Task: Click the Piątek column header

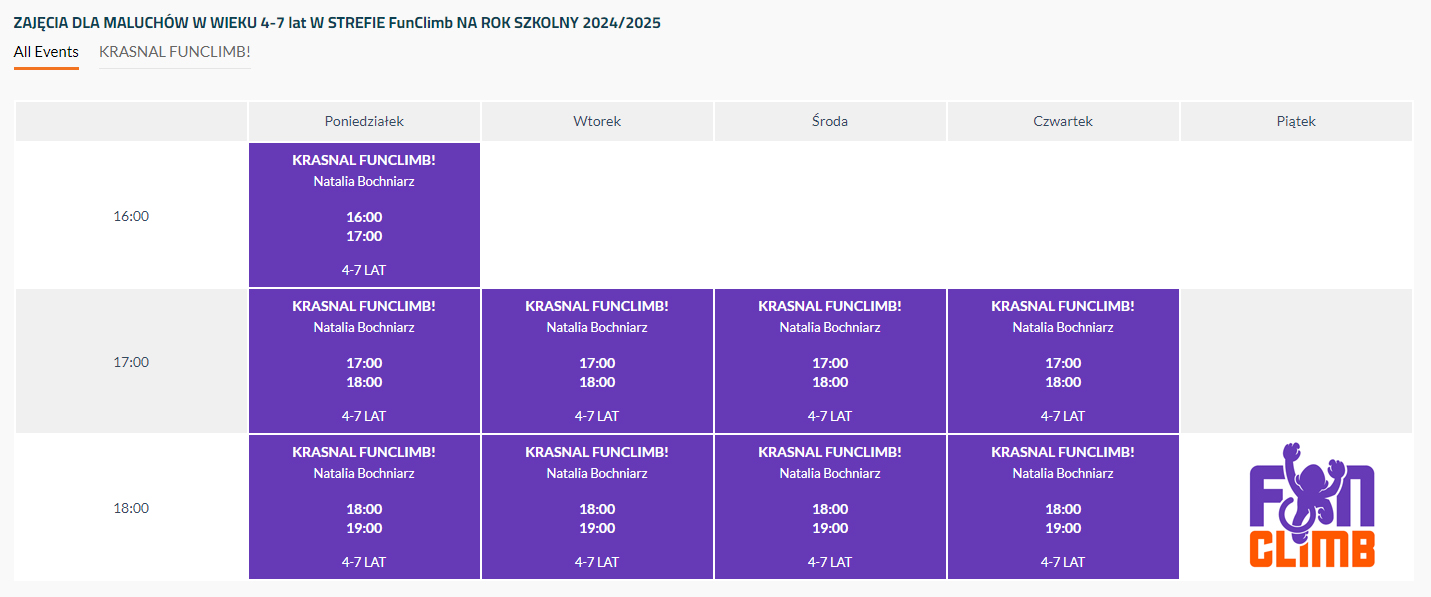Action: (1296, 121)
